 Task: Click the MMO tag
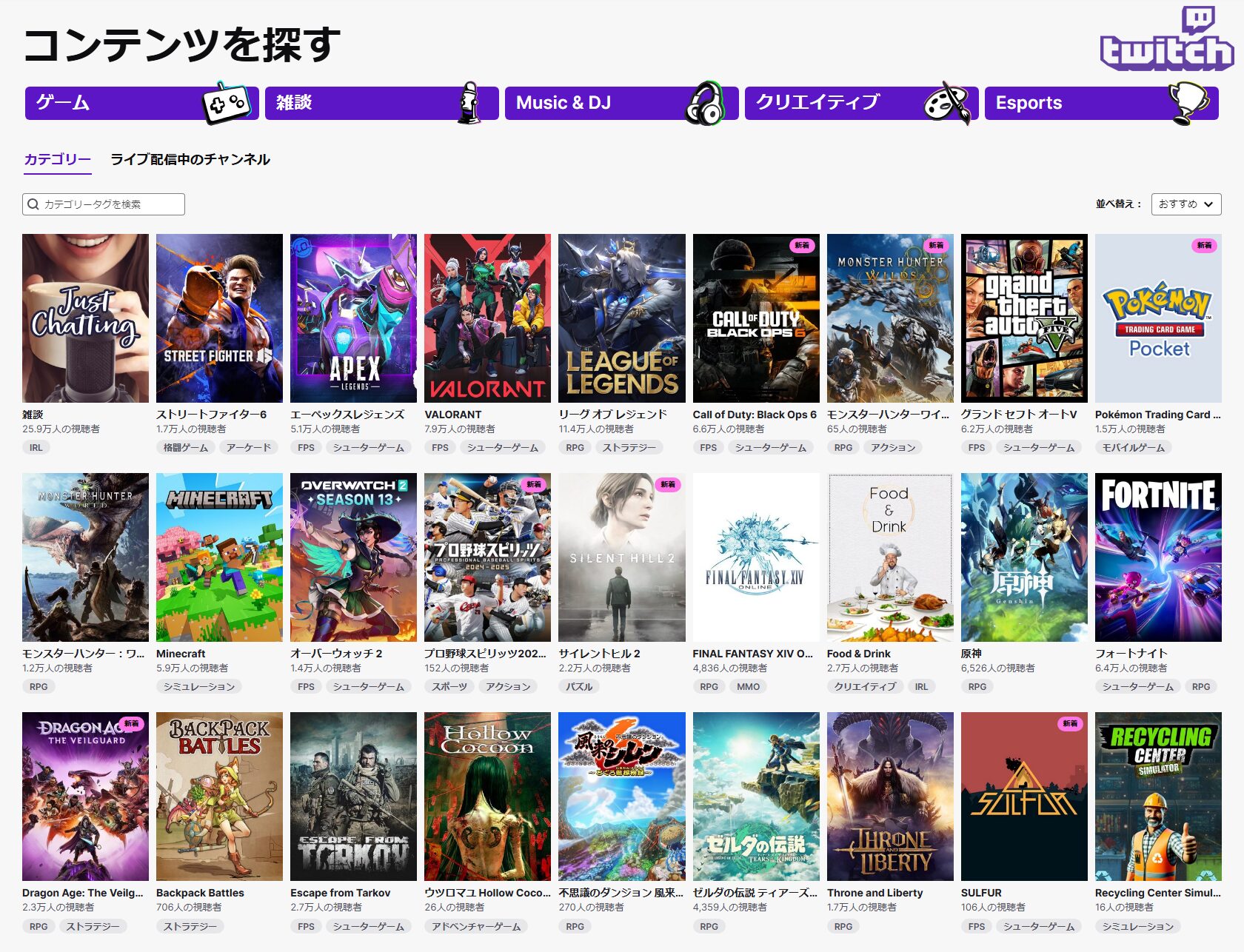pos(749,687)
